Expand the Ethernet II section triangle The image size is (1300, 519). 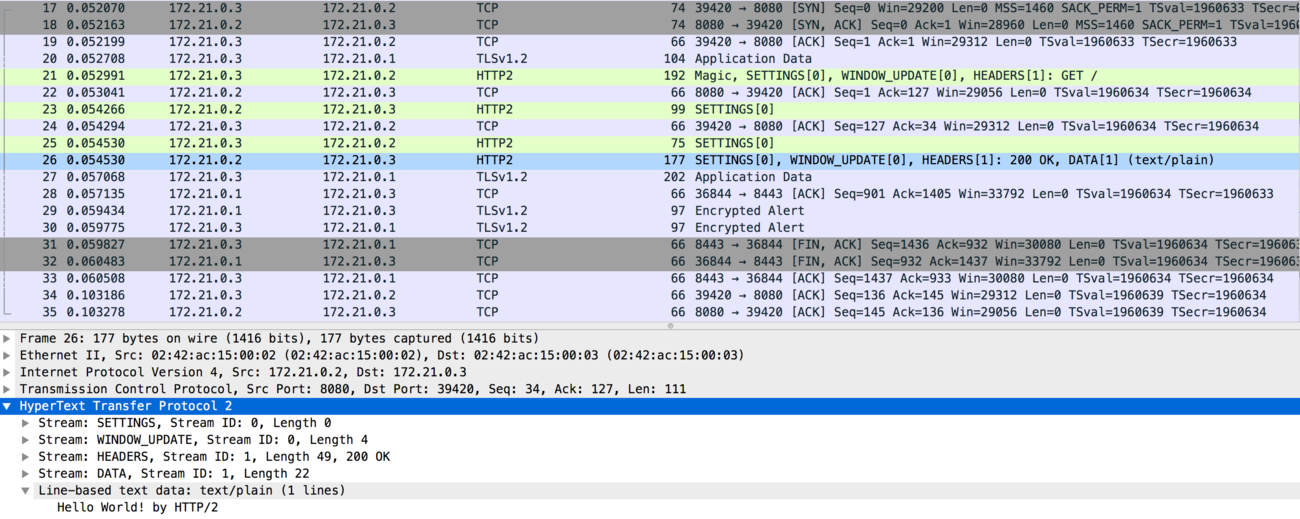coord(8,355)
